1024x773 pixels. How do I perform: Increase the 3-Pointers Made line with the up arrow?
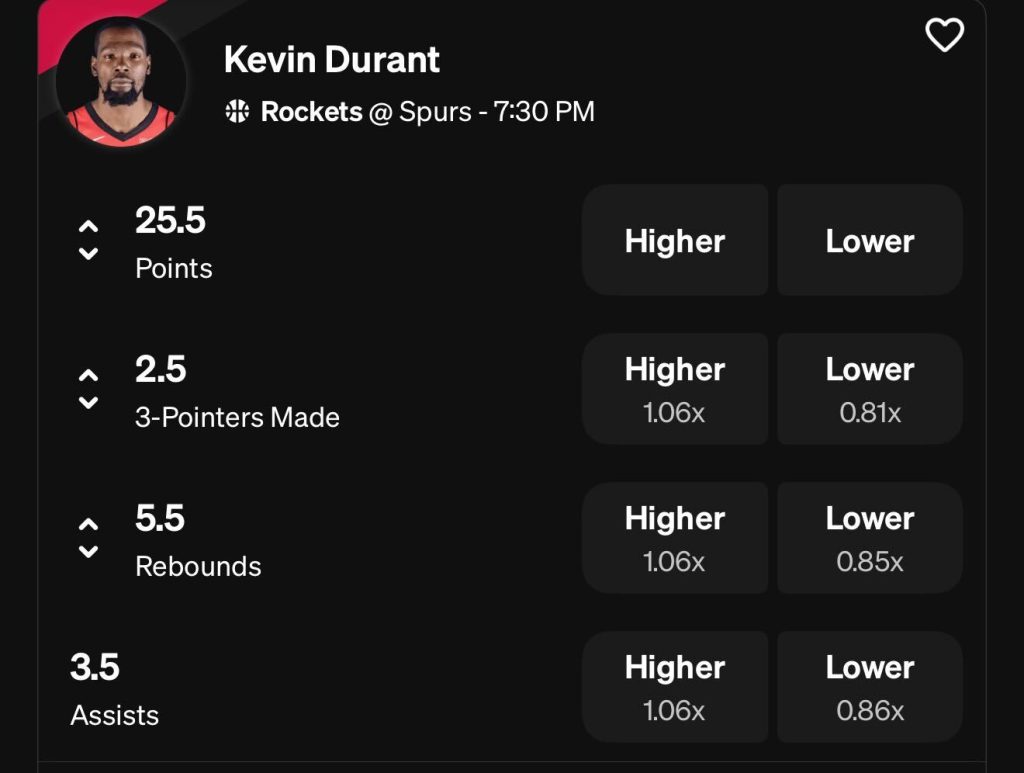pyautogui.click(x=88, y=373)
